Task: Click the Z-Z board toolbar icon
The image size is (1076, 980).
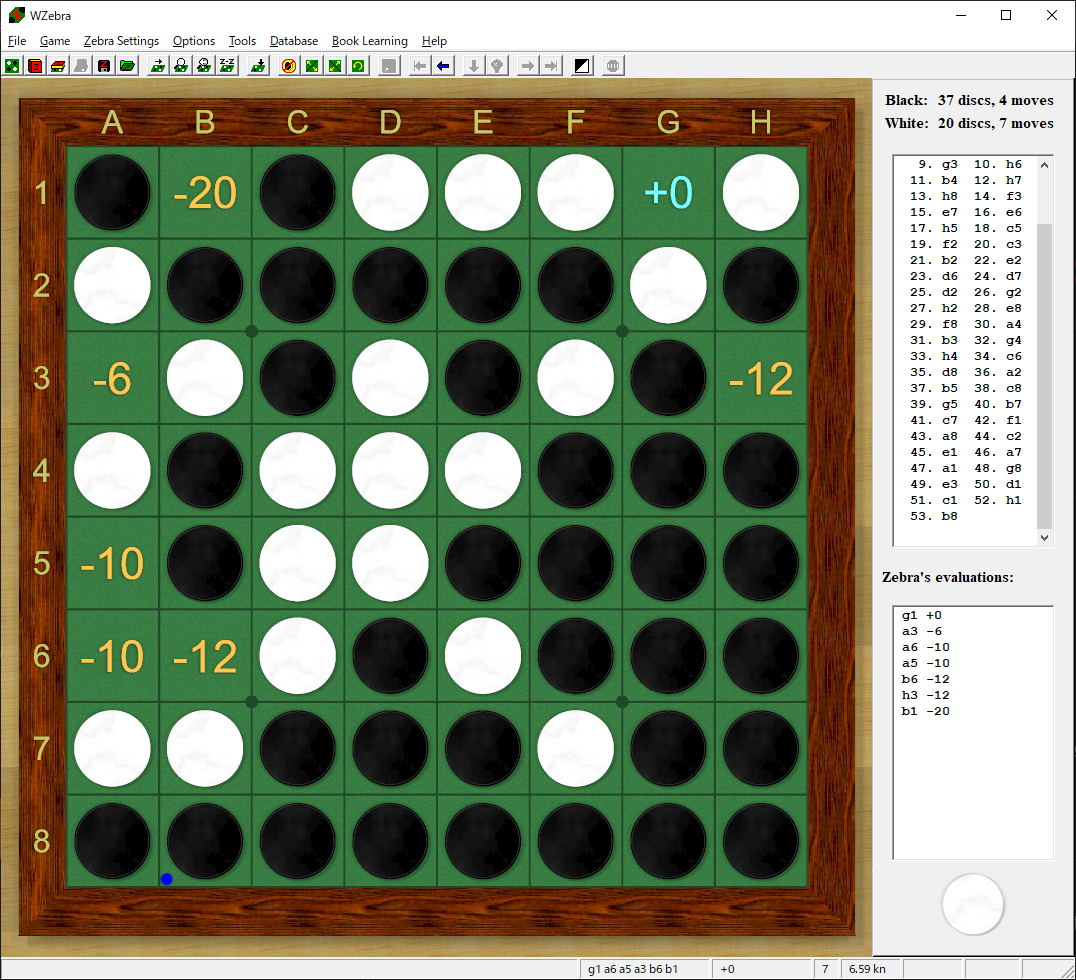Action: pos(227,66)
